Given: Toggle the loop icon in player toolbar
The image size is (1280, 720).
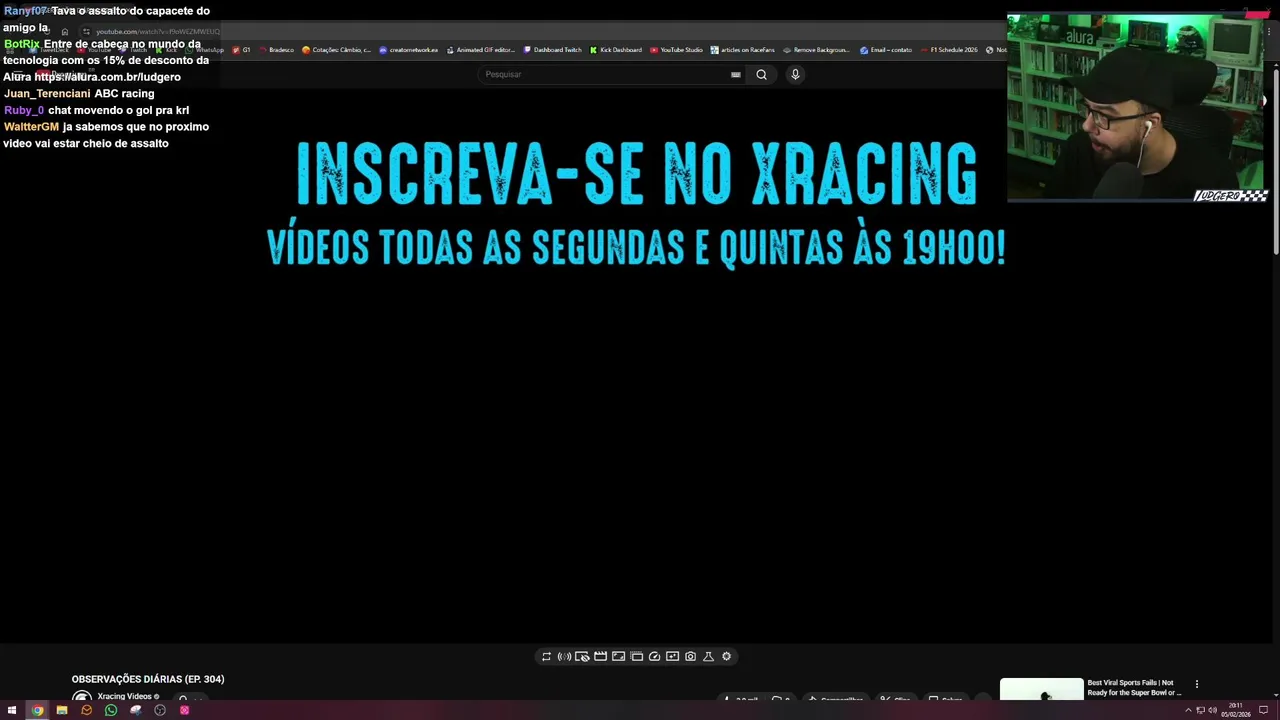Looking at the screenshot, I should click(546, 656).
